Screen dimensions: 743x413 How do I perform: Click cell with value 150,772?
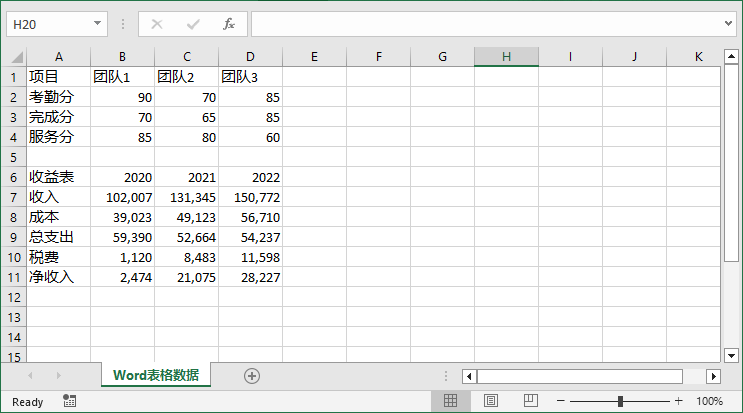pos(250,197)
